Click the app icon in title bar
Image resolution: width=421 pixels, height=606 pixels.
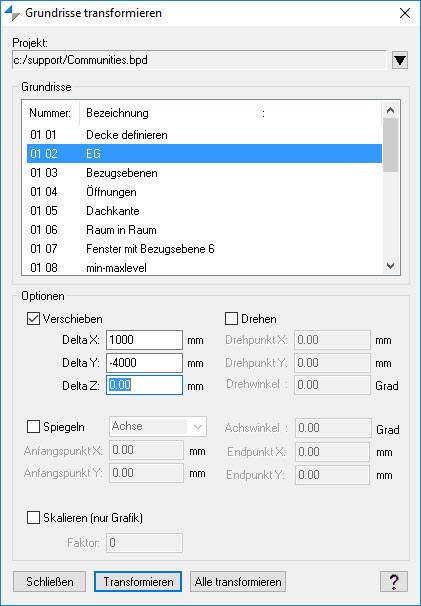coord(11,12)
